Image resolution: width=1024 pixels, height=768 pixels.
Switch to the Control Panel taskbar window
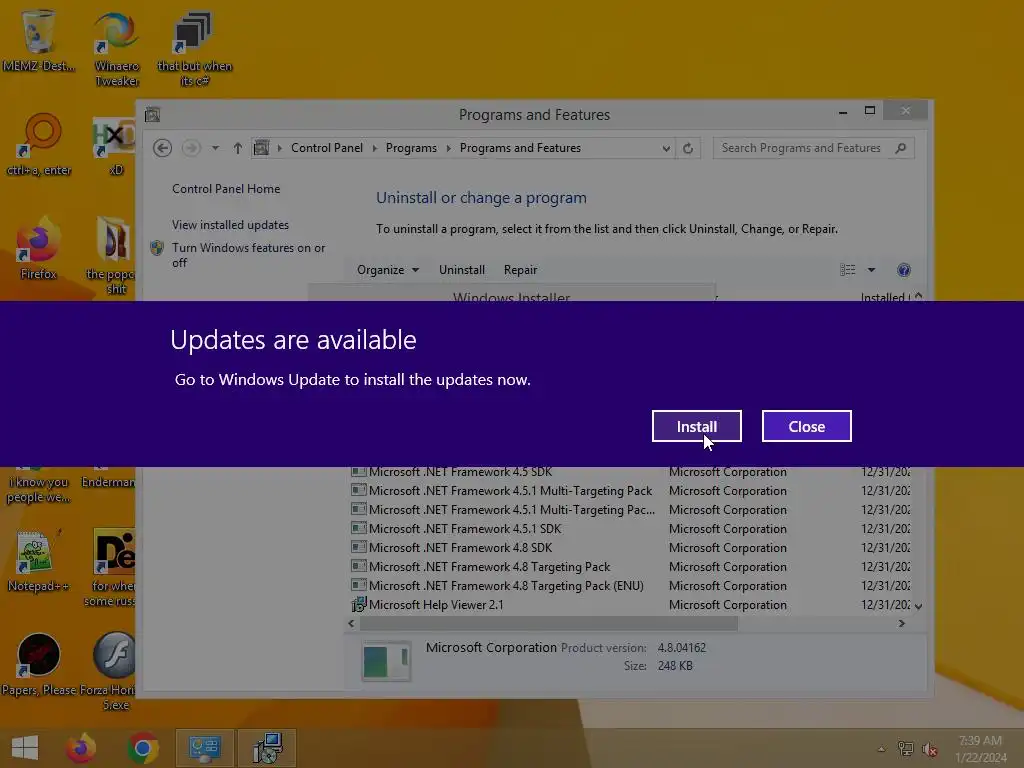point(204,748)
